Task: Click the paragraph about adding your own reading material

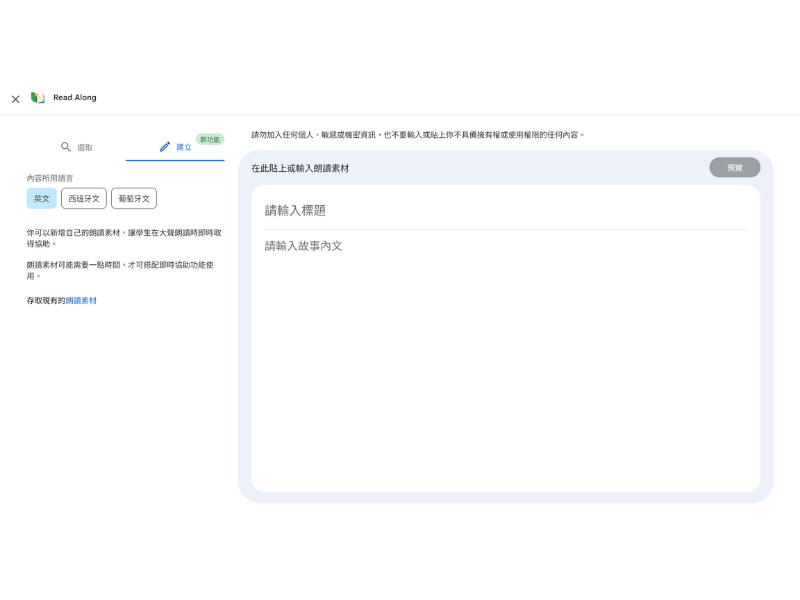Action: point(124,237)
